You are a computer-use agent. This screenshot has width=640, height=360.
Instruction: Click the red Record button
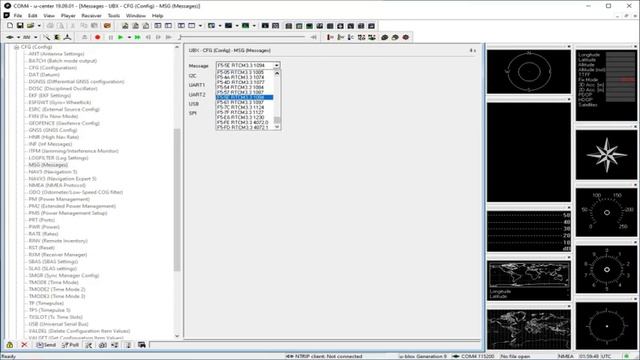pyautogui.click(x=98, y=37)
